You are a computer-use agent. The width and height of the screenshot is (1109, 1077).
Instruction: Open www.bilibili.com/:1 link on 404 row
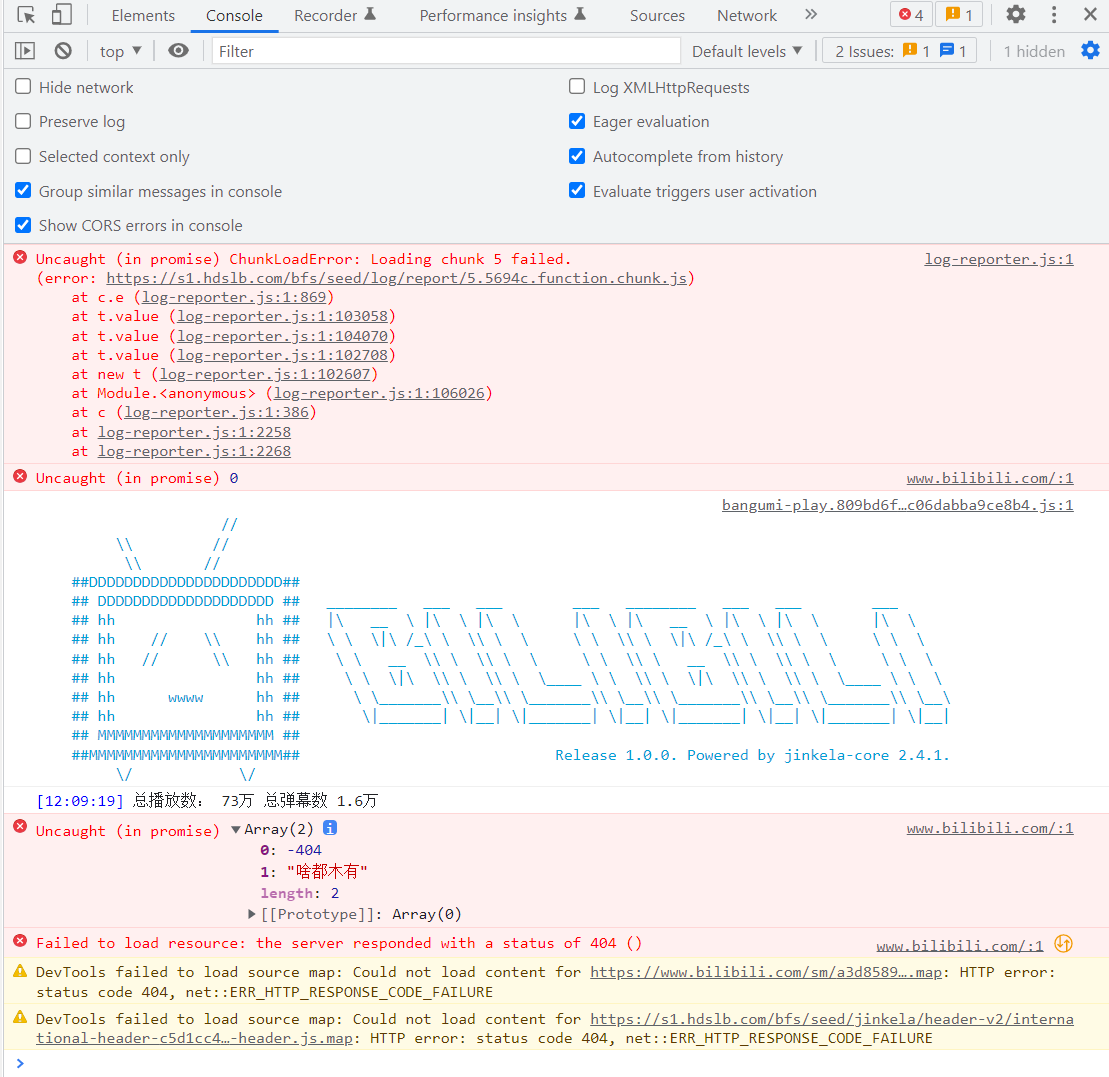click(960, 946)
